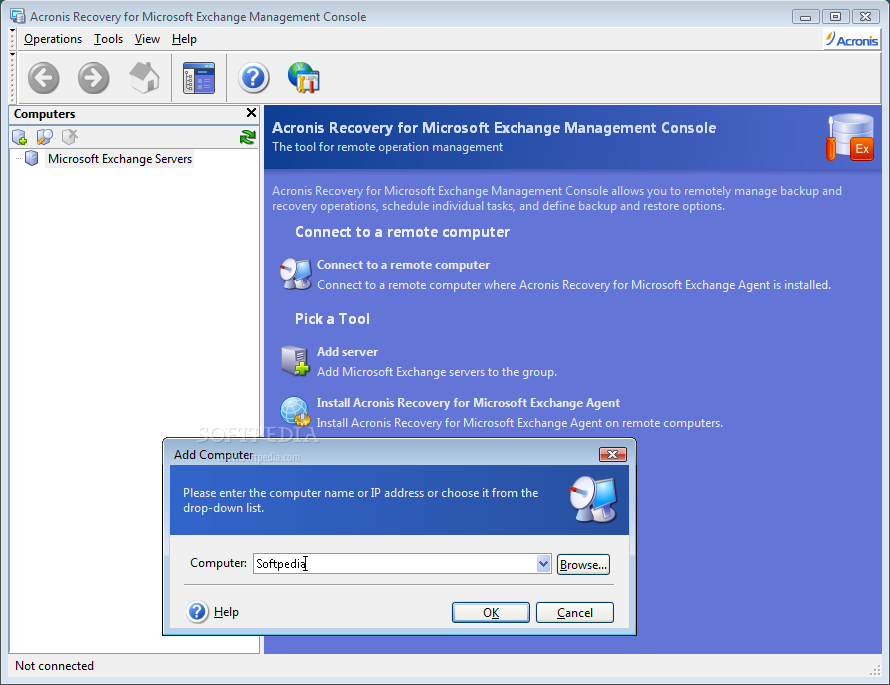Cancel the Add Computer dialog
The image size is (890, 685).
(x=574, y=612)
